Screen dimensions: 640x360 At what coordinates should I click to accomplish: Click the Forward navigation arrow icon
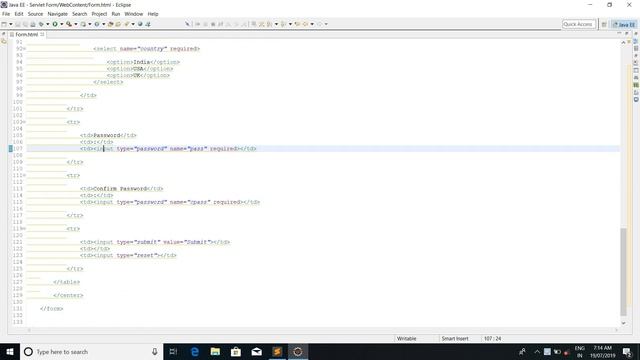[x=319, y=24]
